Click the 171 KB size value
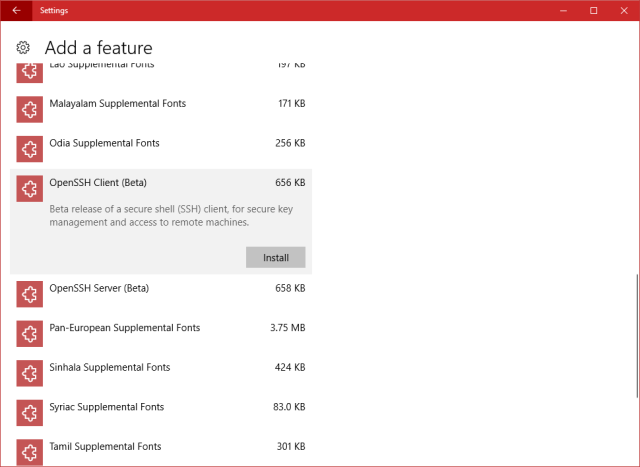 291,104
